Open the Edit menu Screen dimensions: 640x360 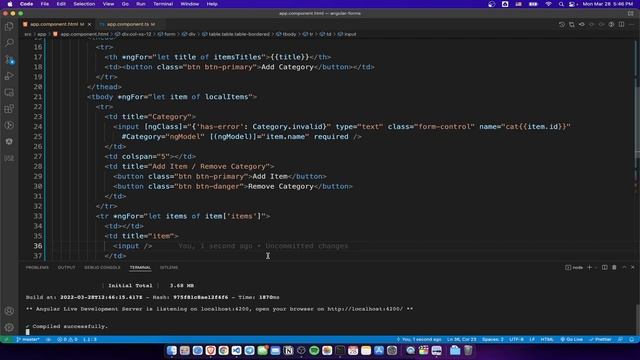point(61,4)
